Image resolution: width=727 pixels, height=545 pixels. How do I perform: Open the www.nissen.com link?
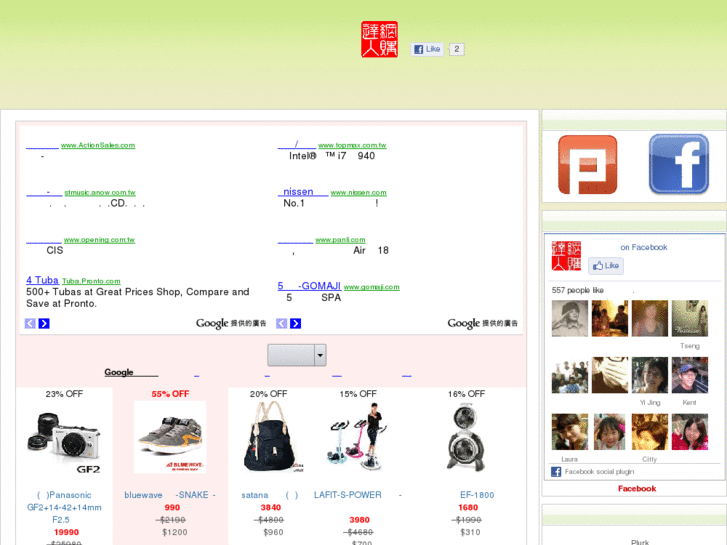point(358,192)
